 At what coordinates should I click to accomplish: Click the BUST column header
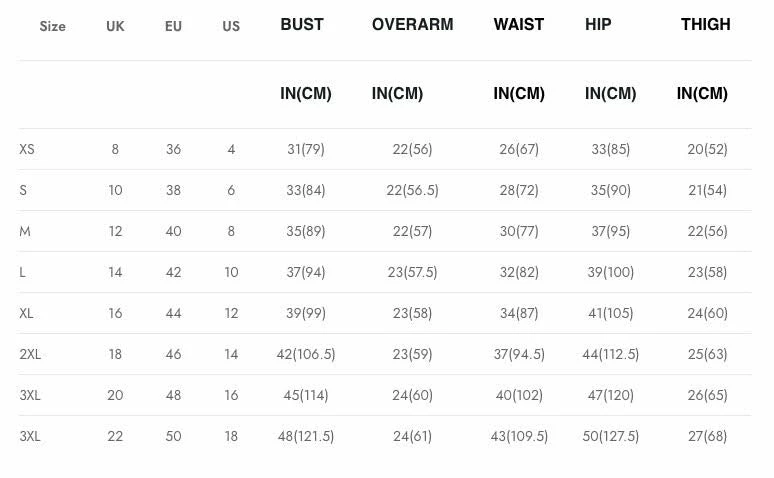(x=302, y=25)
